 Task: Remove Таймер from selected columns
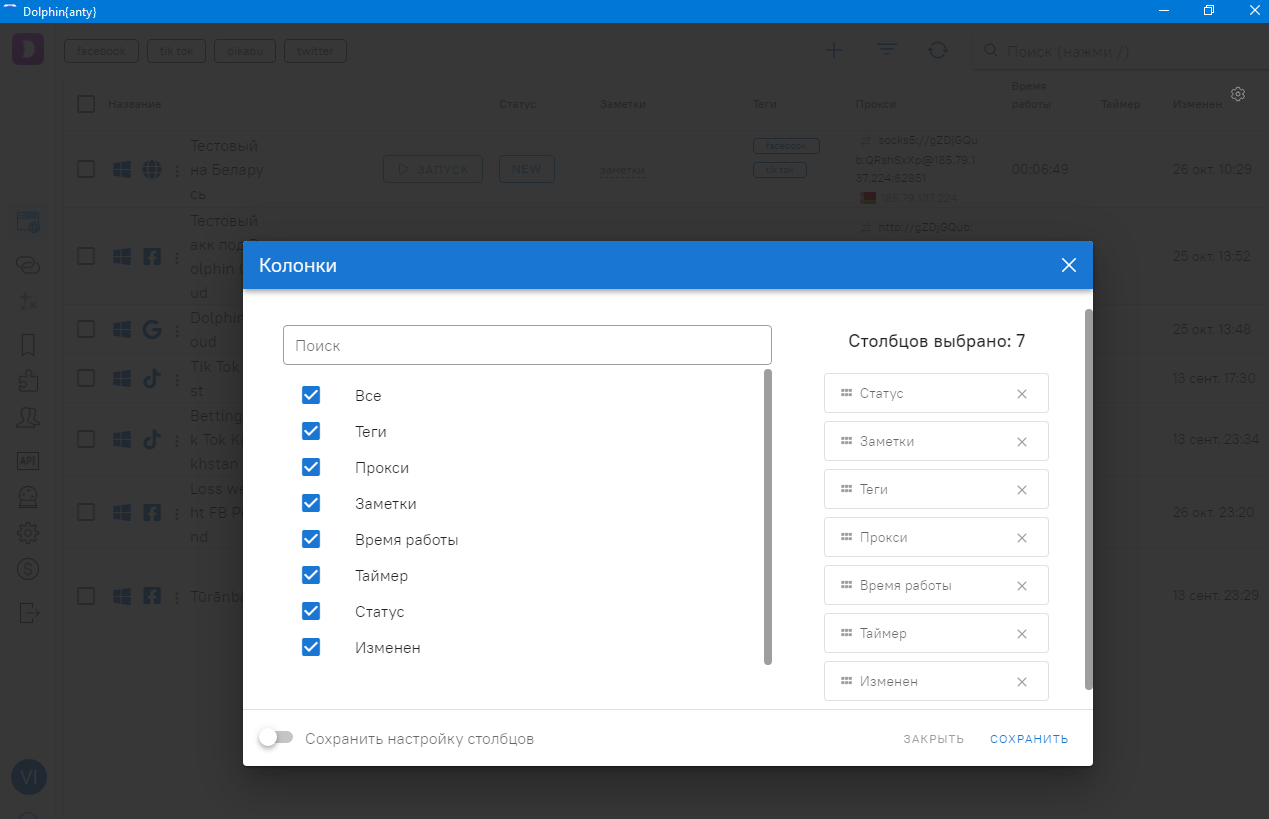(x=1022, y=634)
